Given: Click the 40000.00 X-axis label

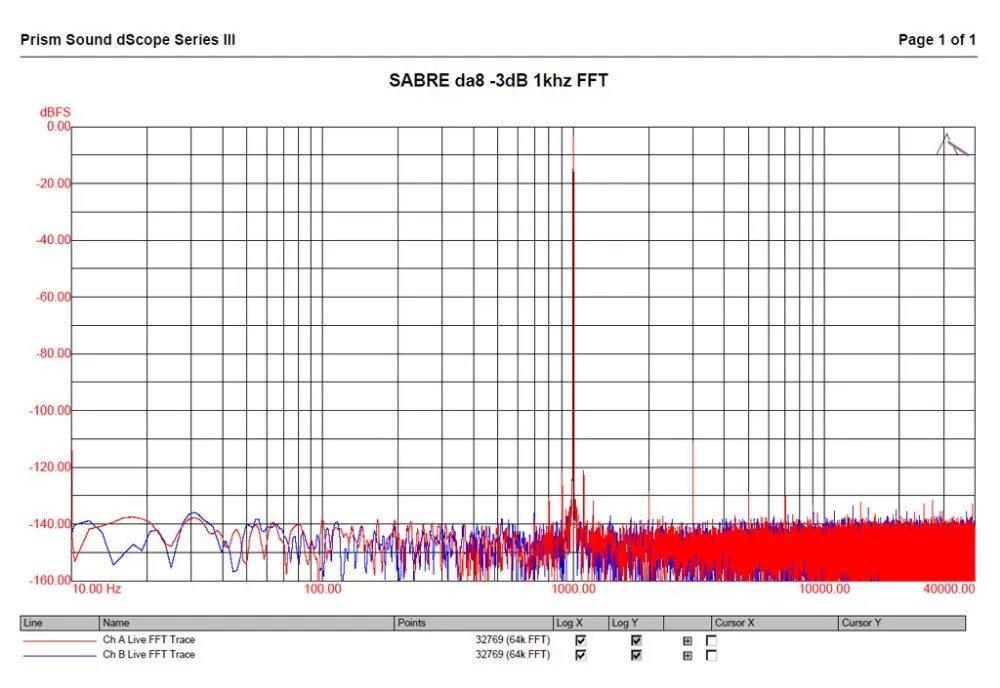Looking at the screenshot, I should point(949,589).
